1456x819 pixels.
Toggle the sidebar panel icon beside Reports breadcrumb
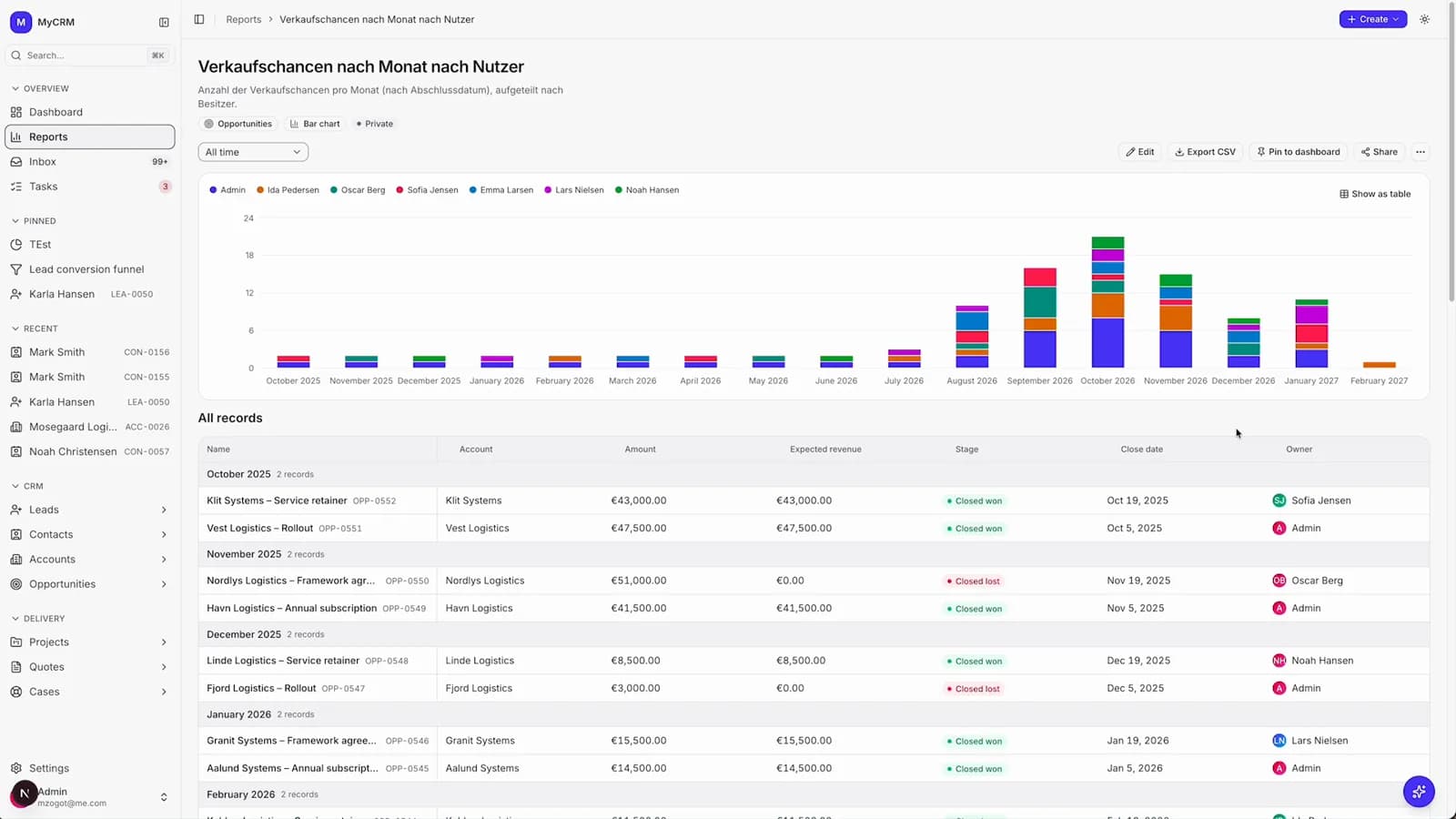point(199,19)
